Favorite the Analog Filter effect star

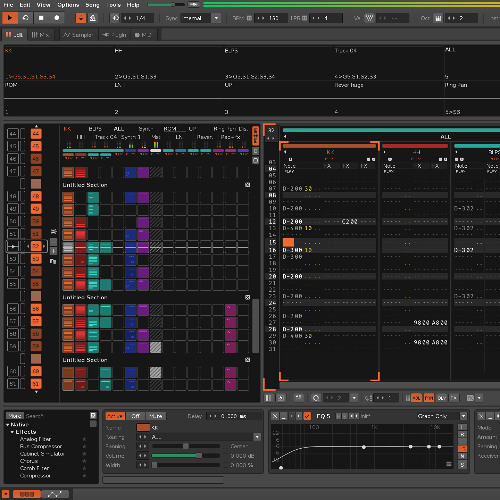(x=84, y=439)
